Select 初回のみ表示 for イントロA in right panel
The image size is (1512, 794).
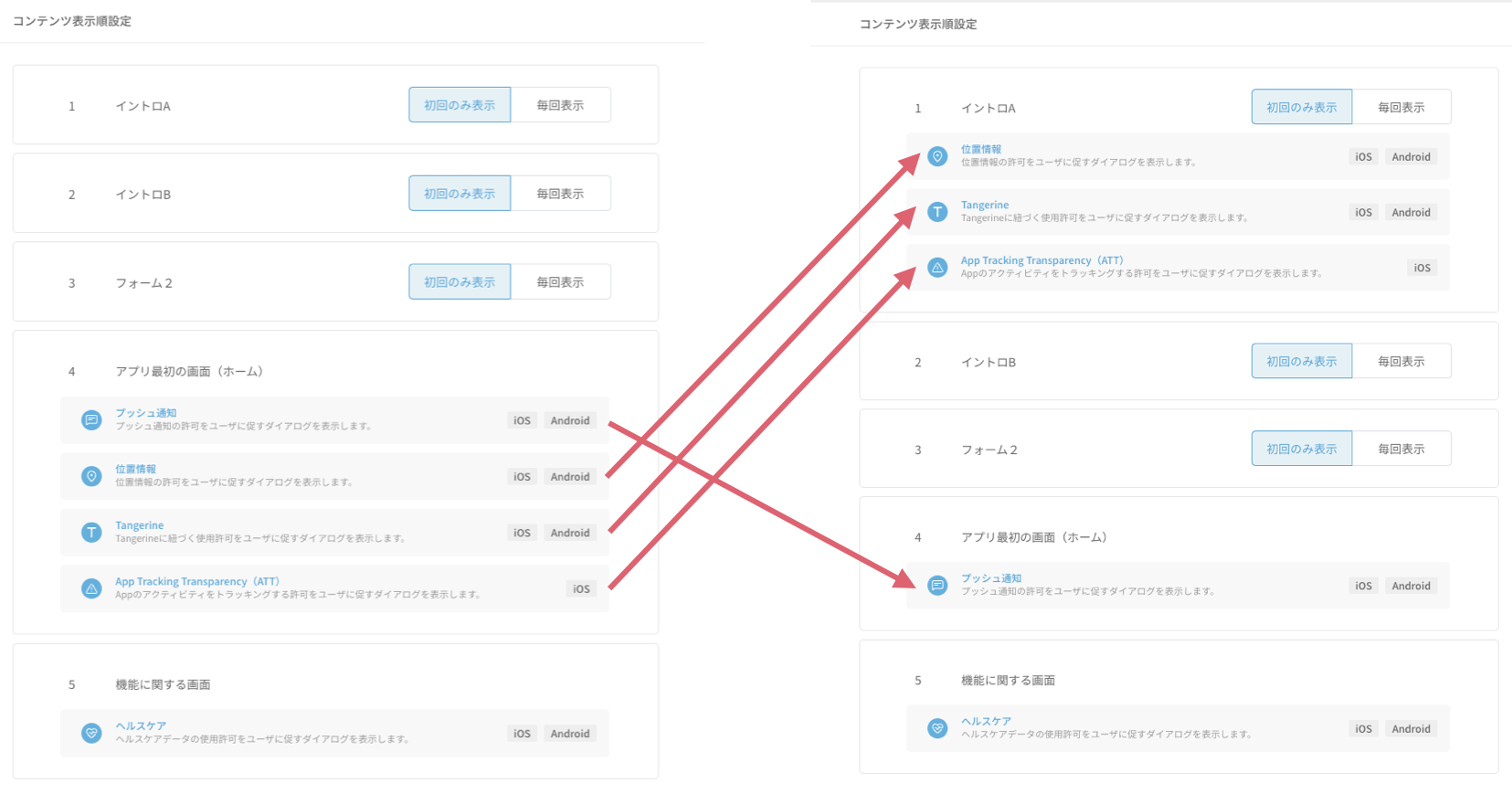tap(1302, 107)
